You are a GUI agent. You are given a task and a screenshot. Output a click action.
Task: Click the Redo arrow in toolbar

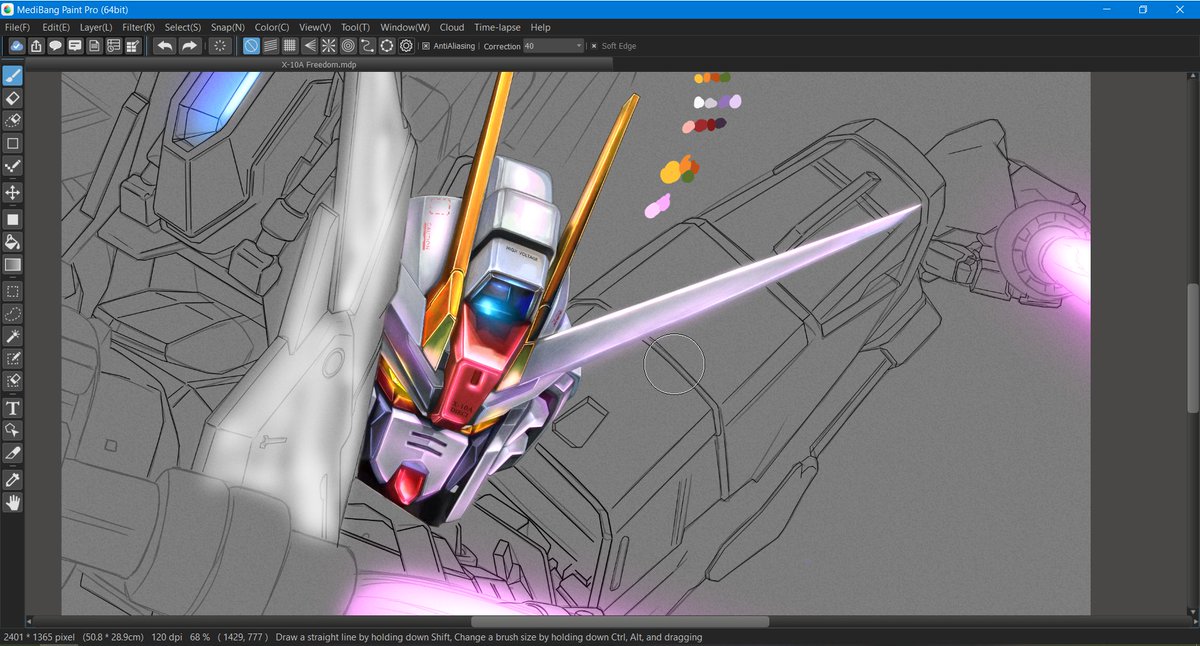point(188,46)
